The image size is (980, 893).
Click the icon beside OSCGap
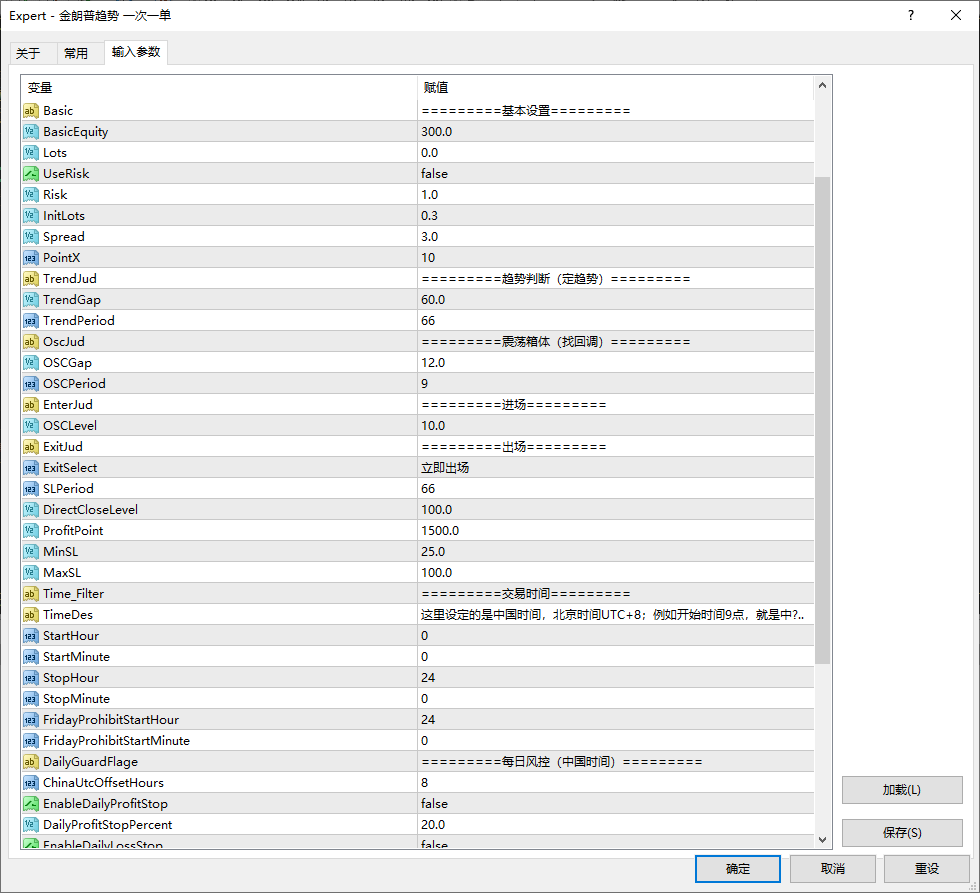pyautogui.click(x=31, y=363)
